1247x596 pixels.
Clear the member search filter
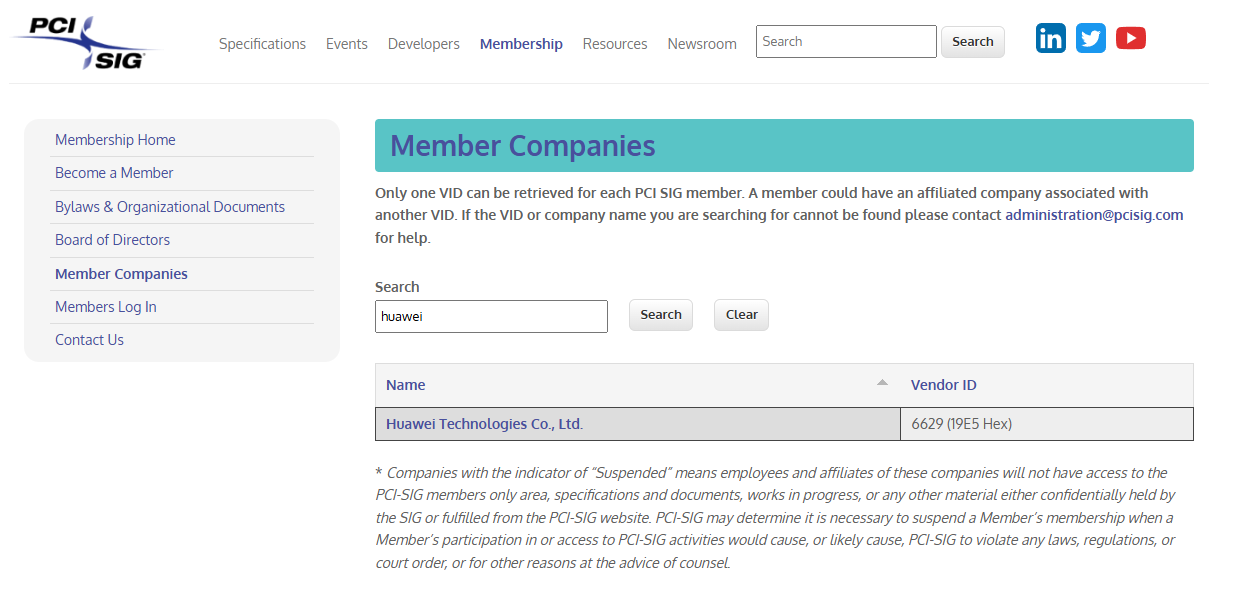[741, 315]
